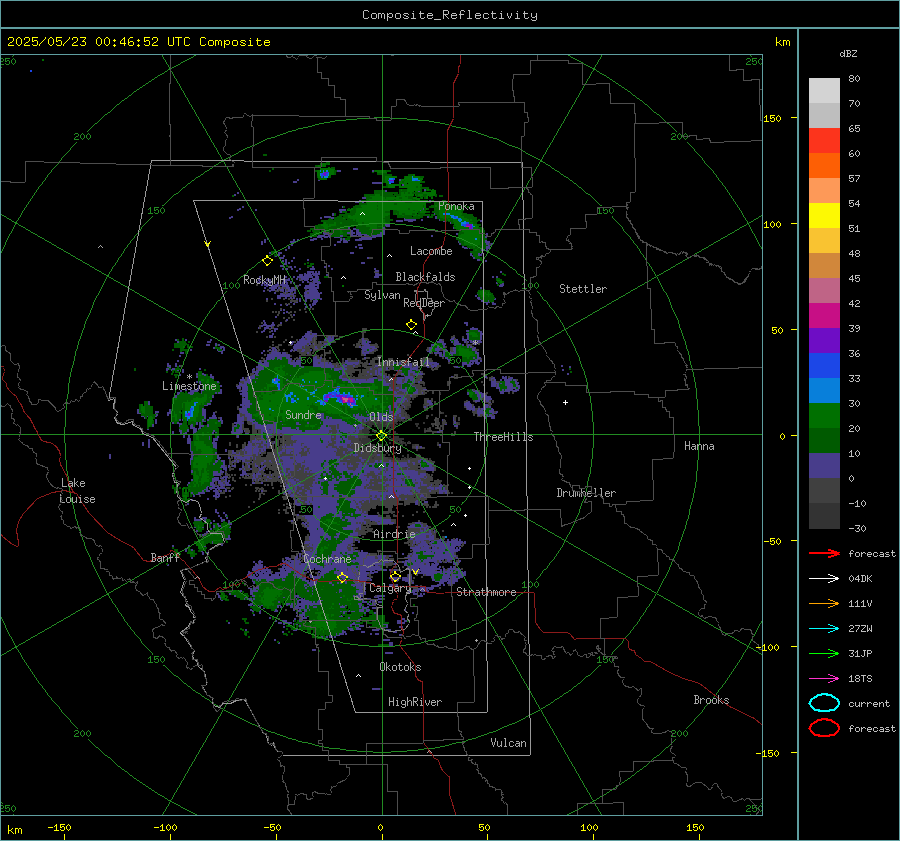Click the ThreeHills city label
This screenshot has width=900, height=841.
click(503, 437)
